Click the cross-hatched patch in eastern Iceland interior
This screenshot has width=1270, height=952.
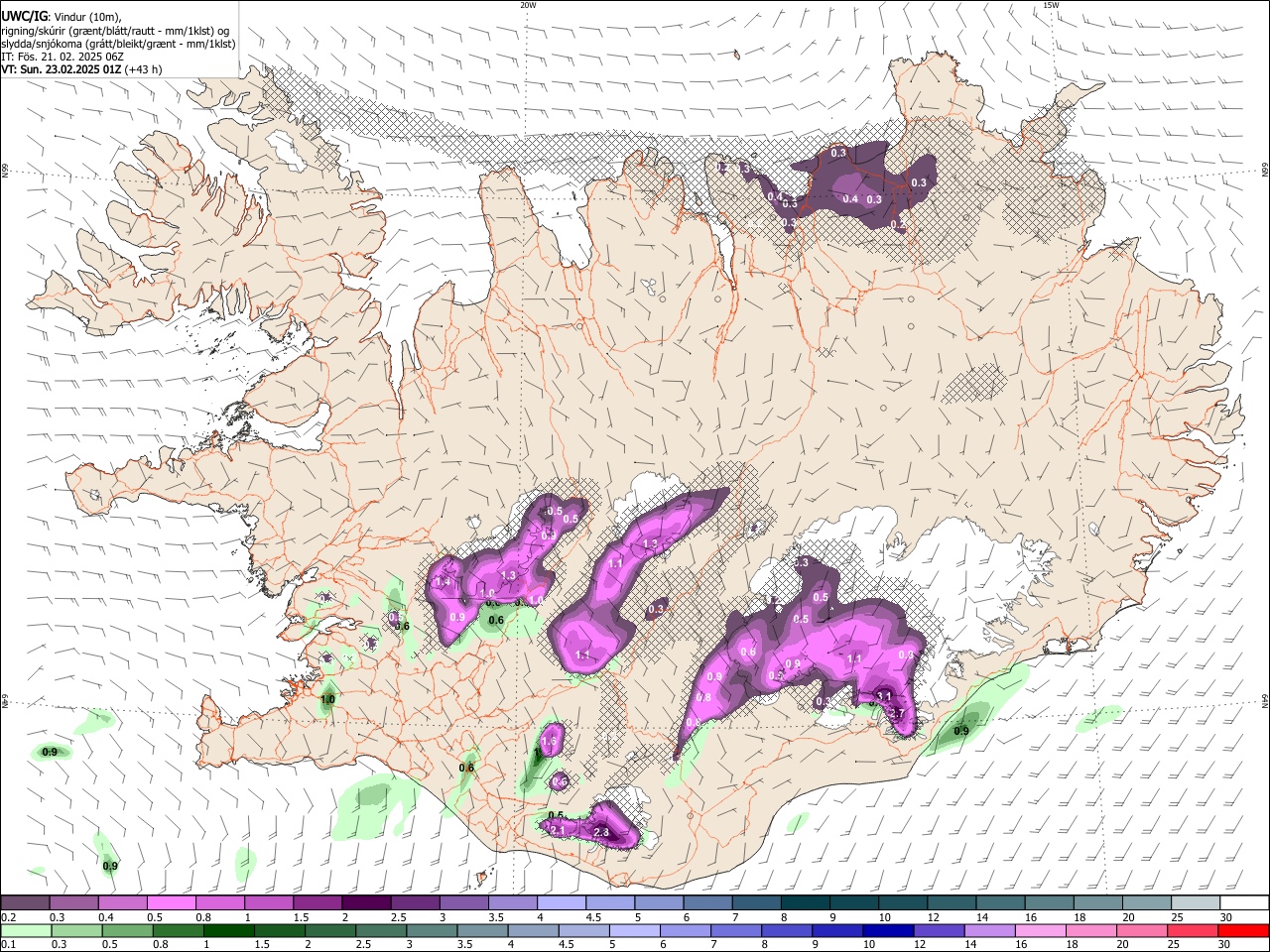974,382
